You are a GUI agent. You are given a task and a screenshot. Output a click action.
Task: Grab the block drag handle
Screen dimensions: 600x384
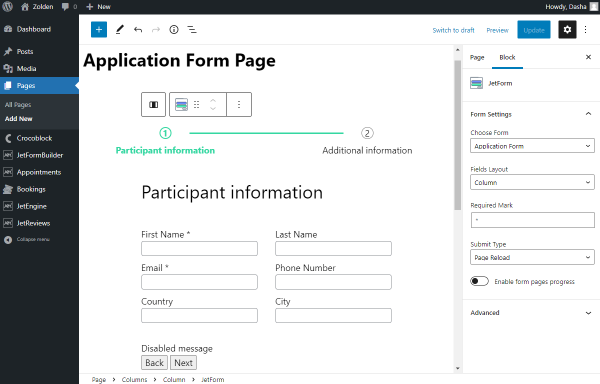coord(197,104)
